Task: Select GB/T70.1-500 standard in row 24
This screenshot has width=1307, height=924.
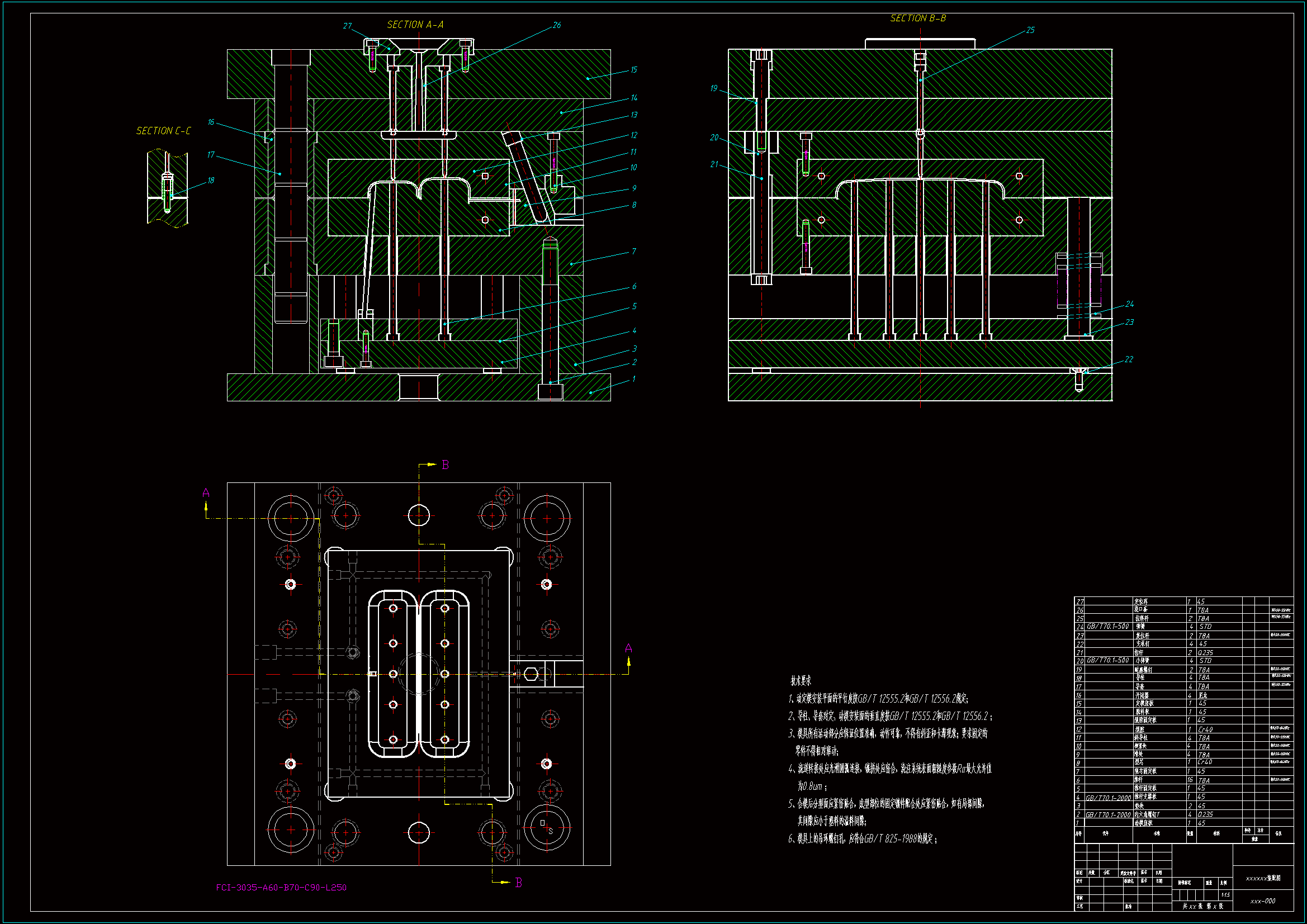Action: click(1107, 626)
